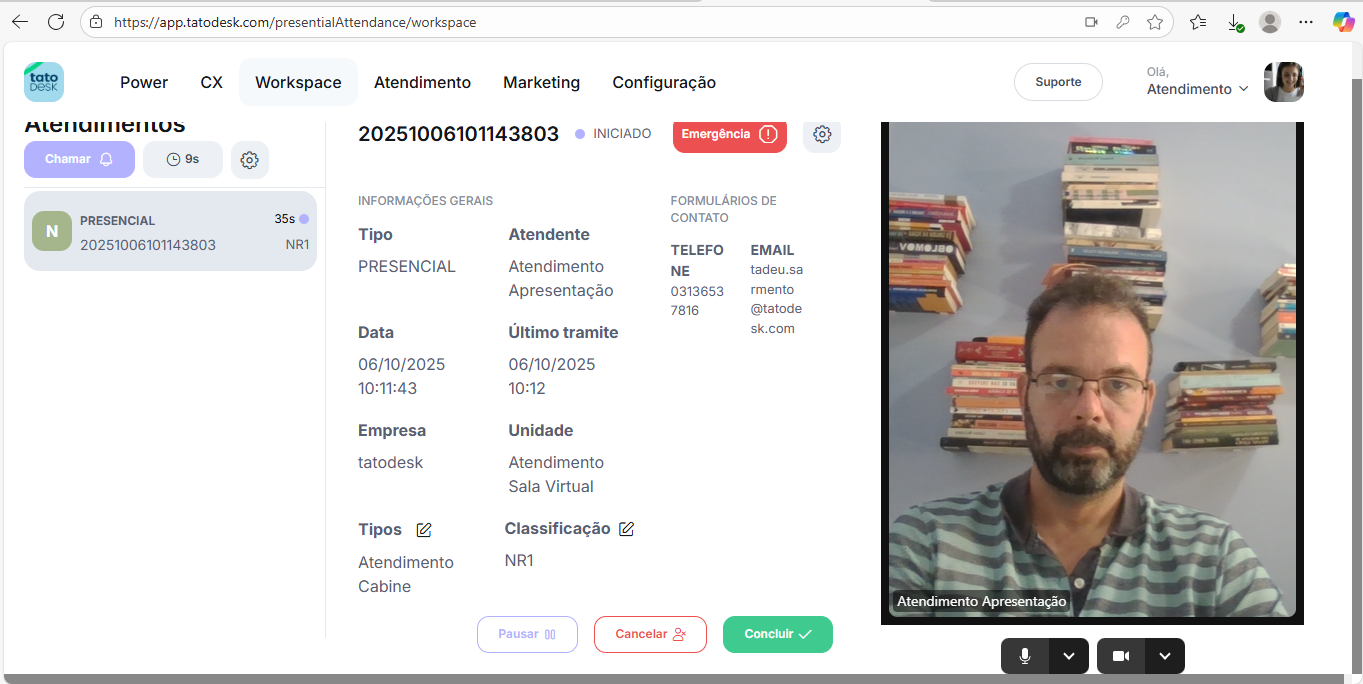Click the browser address bar URL
The width and height of the screenshot is (1363, 684).
click(295, 22)
